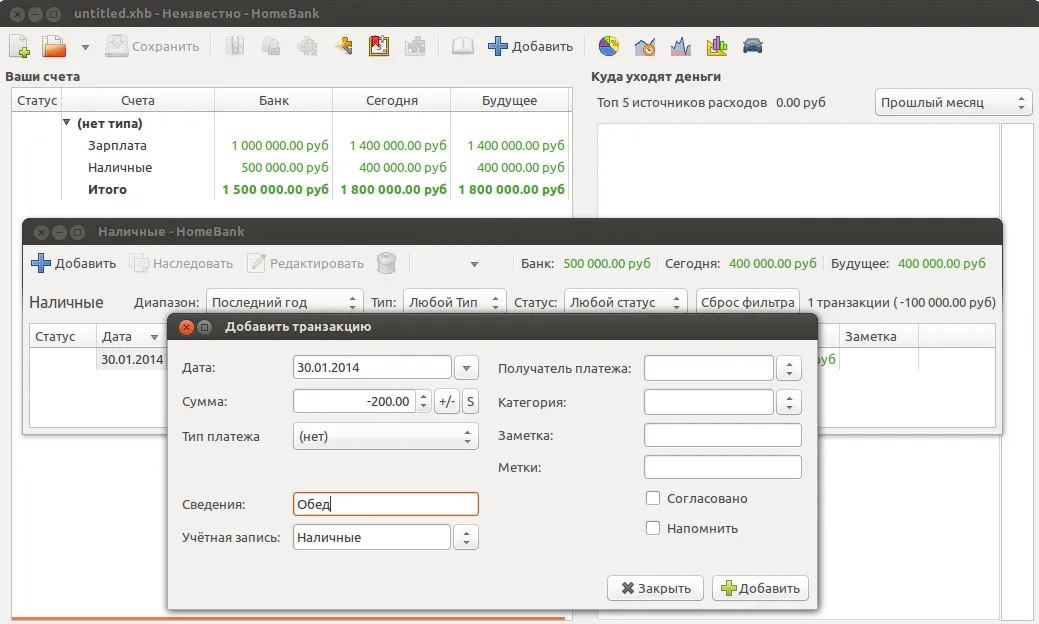
Task: Create a new file using the toolbar icon
Action: (19, 46)
